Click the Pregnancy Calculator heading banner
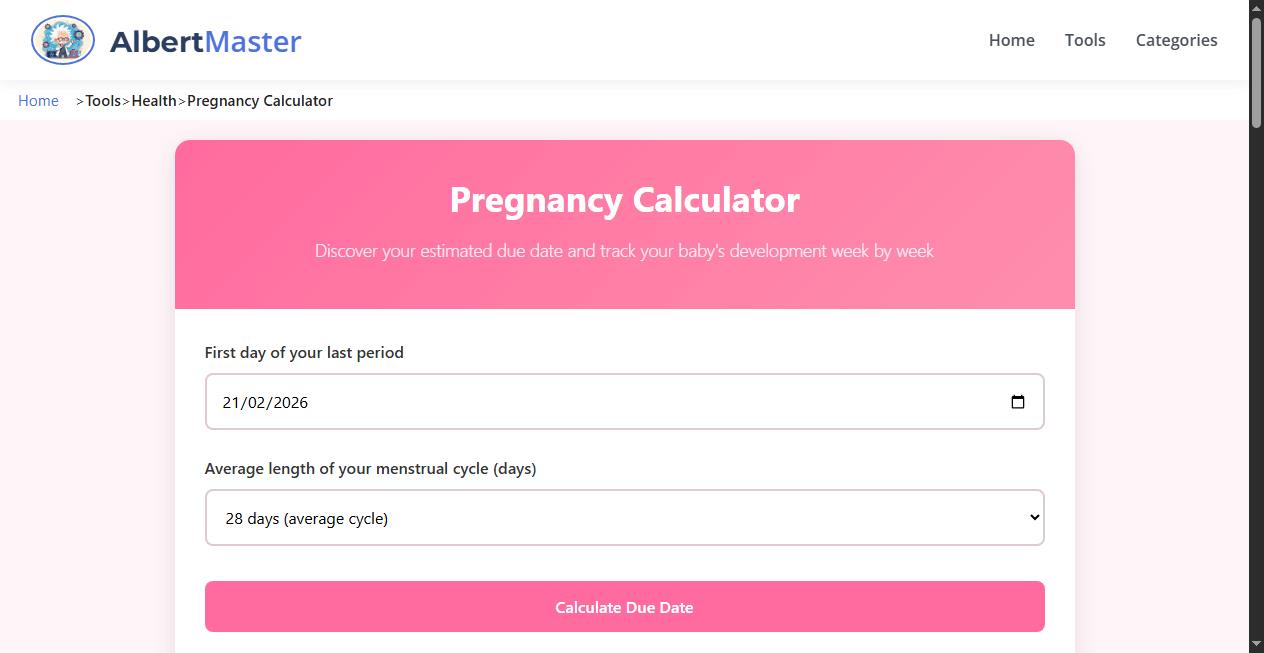Viewport: 1264px width, 653px height. click(624, 200)
